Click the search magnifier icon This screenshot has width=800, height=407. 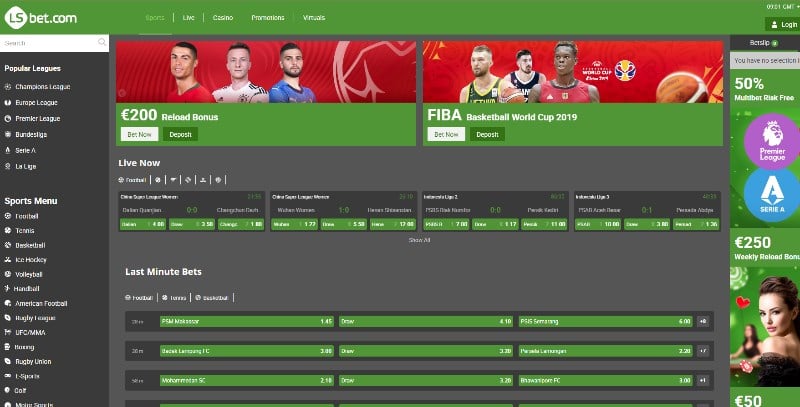click(x=102, y=42)
